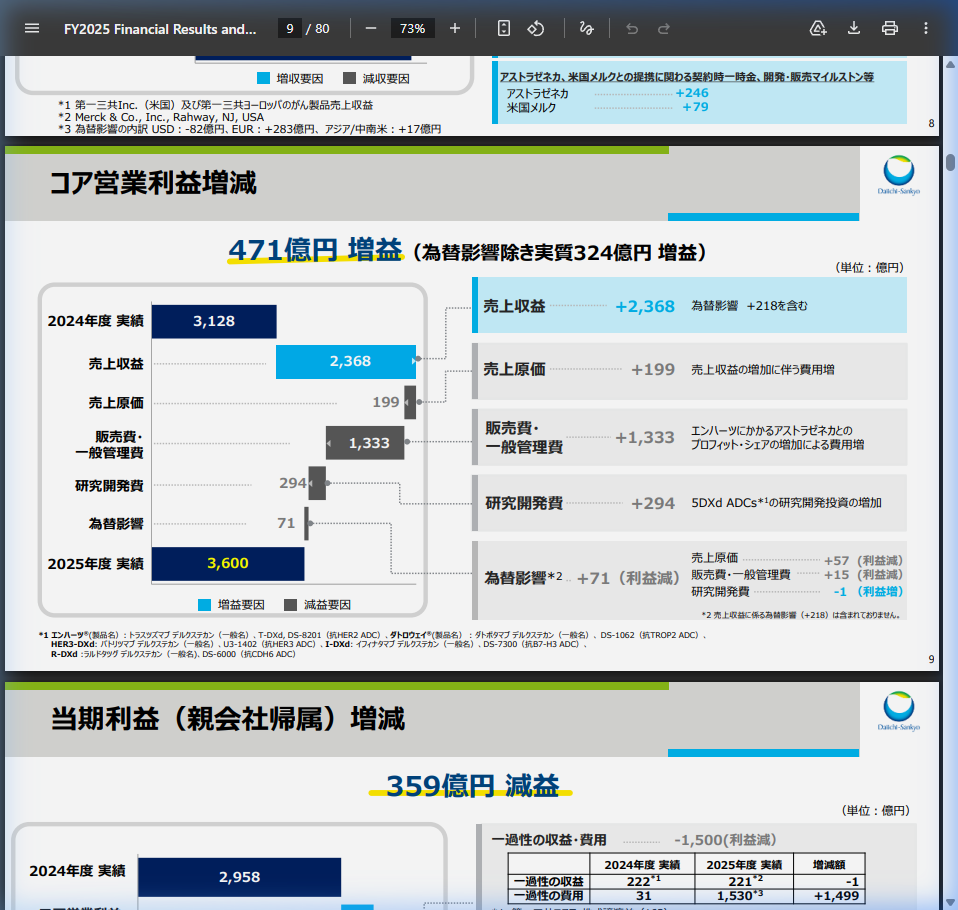Click the fit to page icon
This screenshot has height=910, width=958.
[x=503, y=28]
